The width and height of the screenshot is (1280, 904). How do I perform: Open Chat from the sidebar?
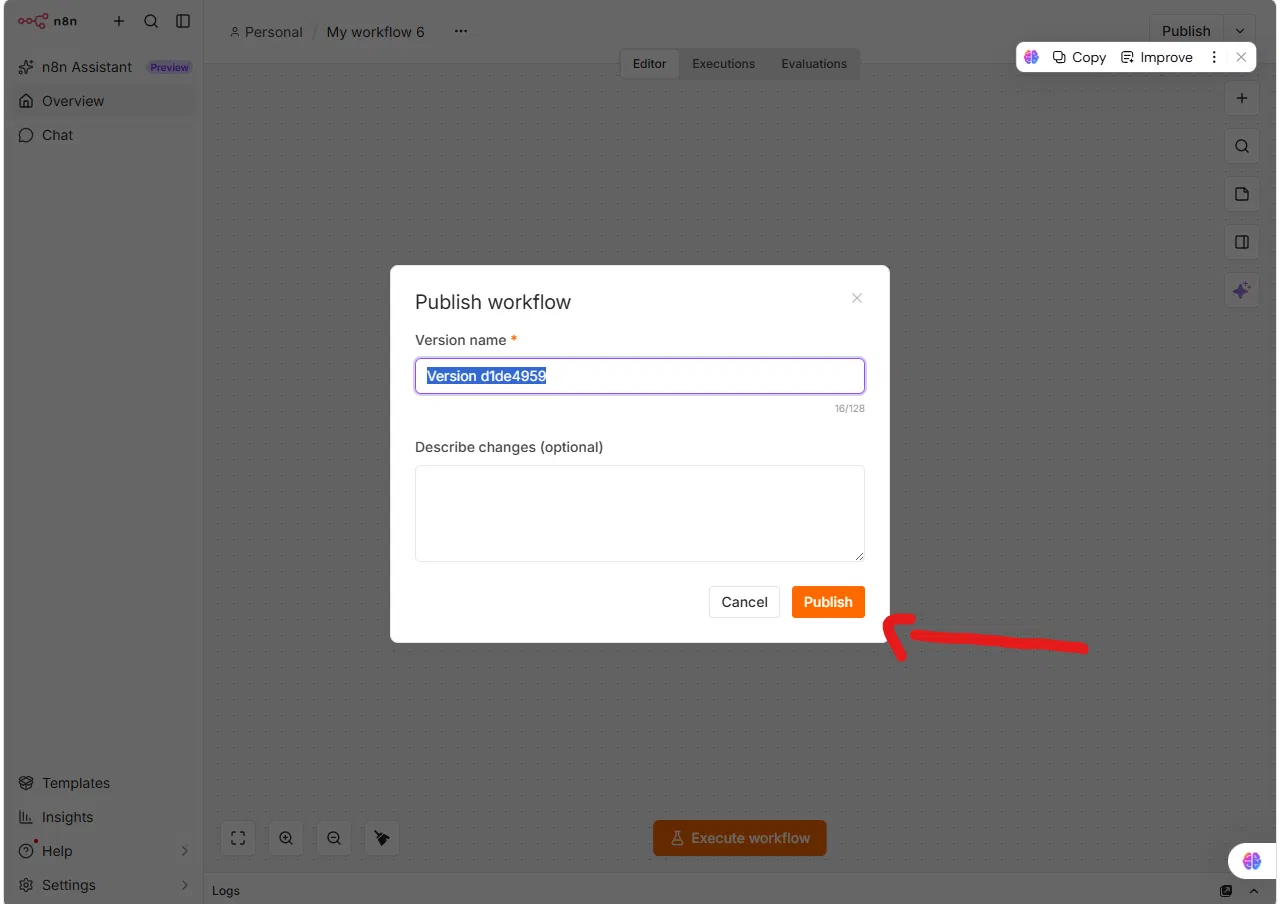point(105,135)
